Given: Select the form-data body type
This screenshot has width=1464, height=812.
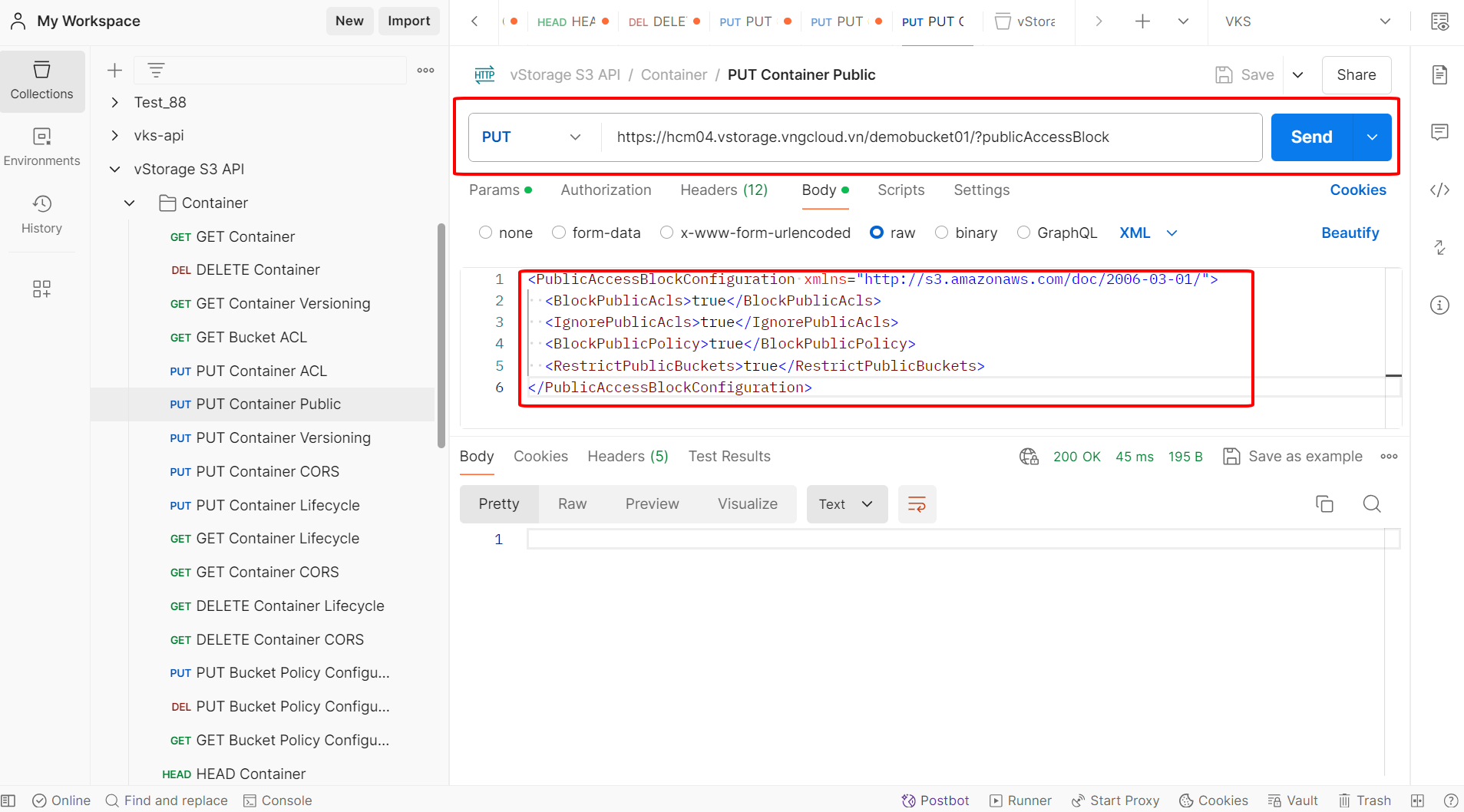Looking at the screenshot, I should tap(559, 233).
